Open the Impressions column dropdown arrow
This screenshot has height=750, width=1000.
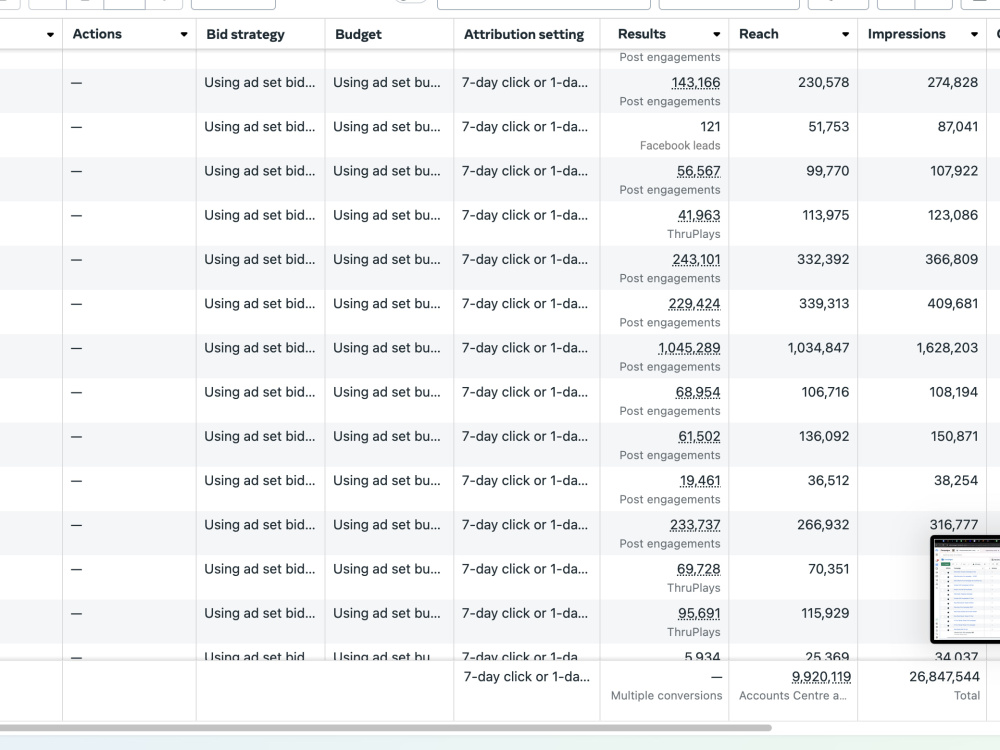[x=974, y=34]
